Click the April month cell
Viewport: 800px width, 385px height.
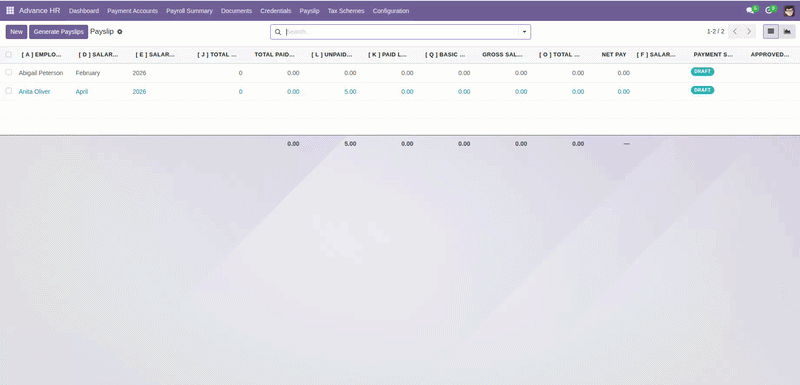[82, 92]
